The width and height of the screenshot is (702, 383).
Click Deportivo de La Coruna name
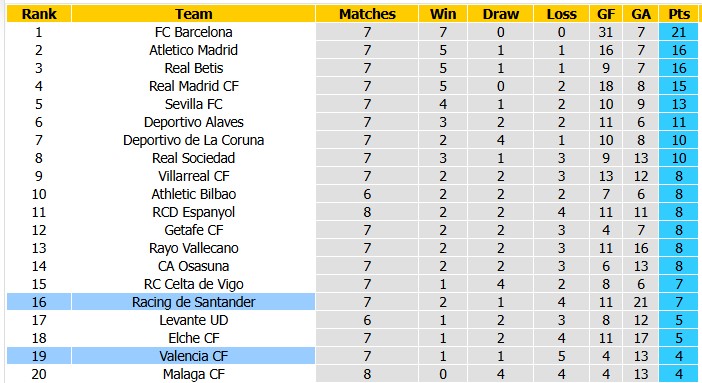coord(193,140)
